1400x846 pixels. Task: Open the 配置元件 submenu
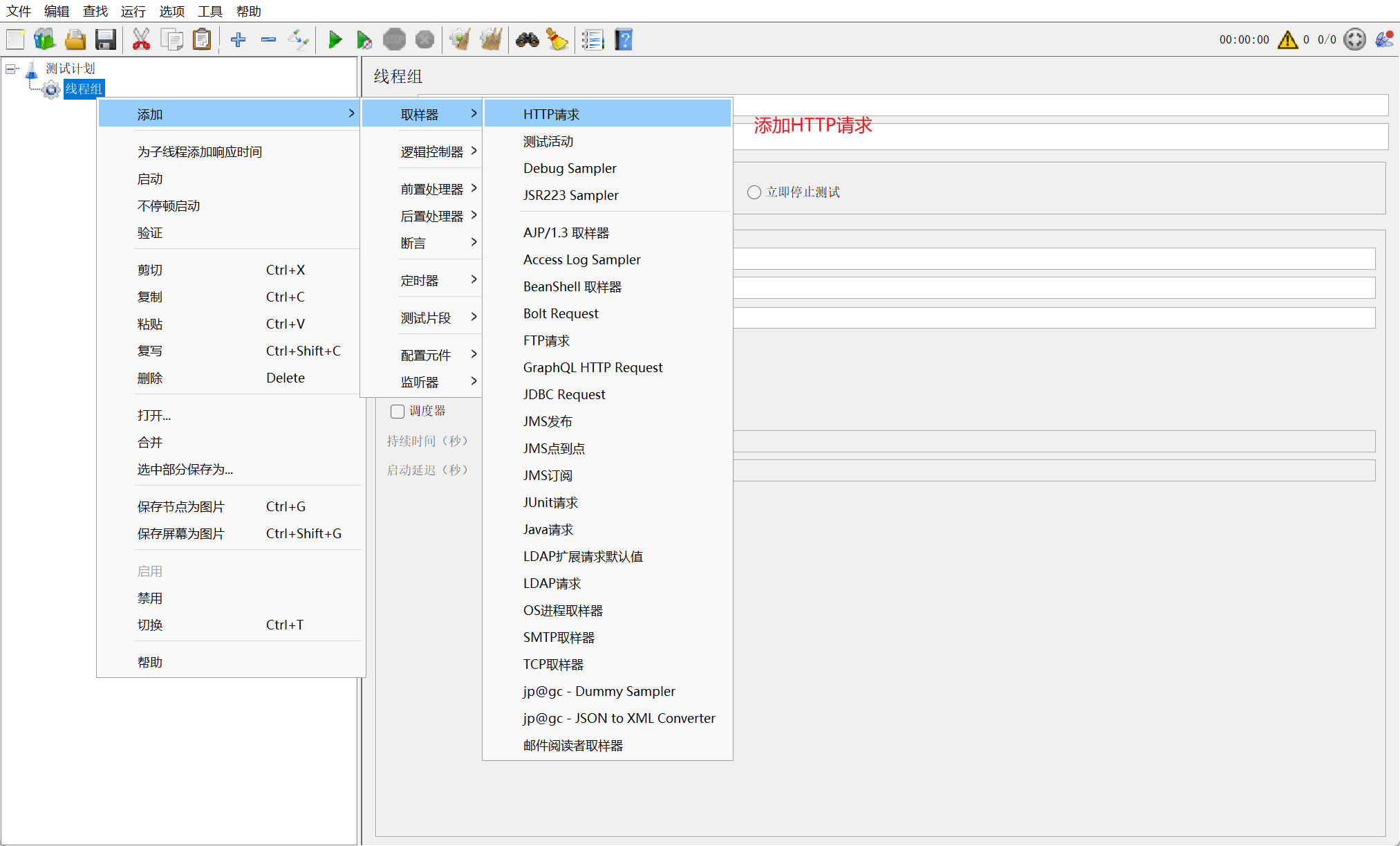[426, 355]
